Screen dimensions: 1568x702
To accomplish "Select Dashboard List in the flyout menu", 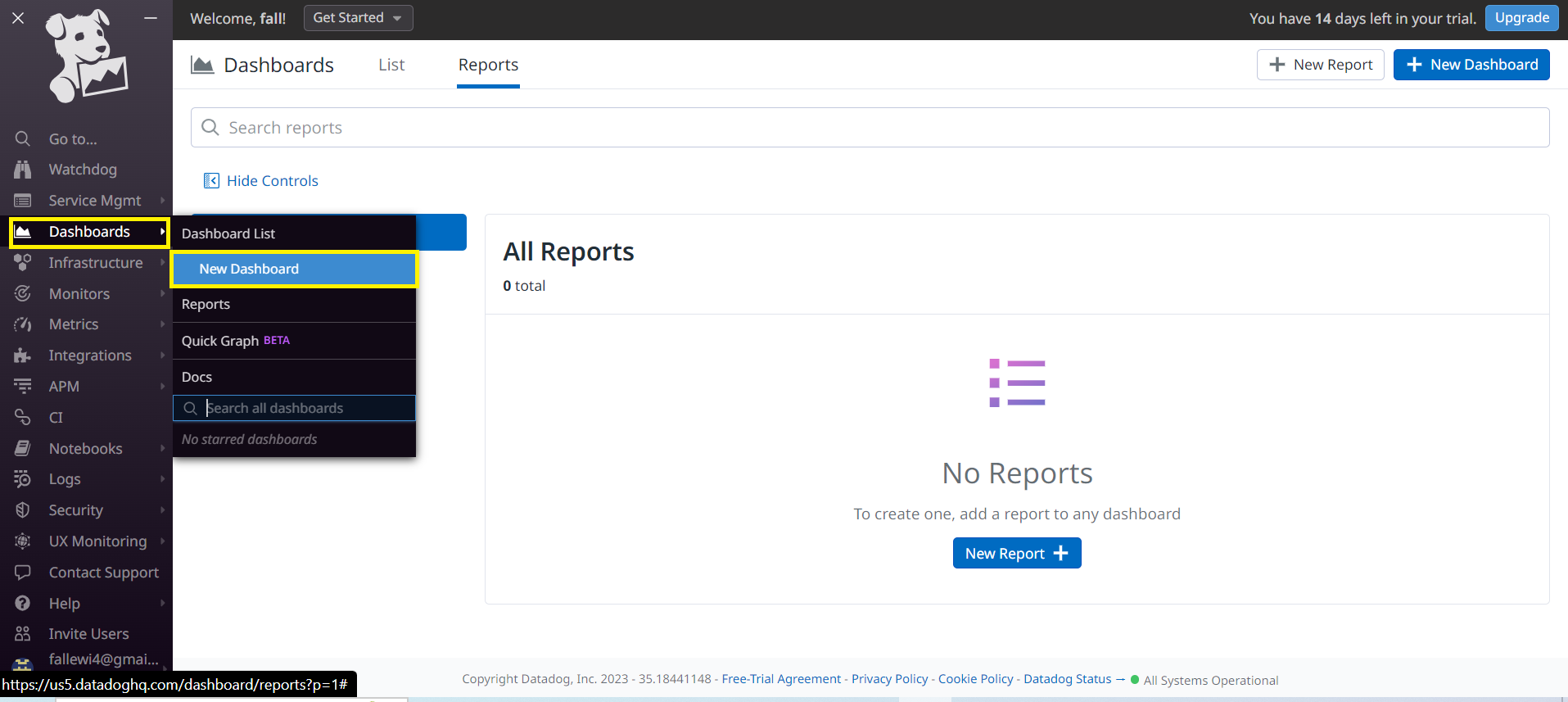I will [294, 233].
